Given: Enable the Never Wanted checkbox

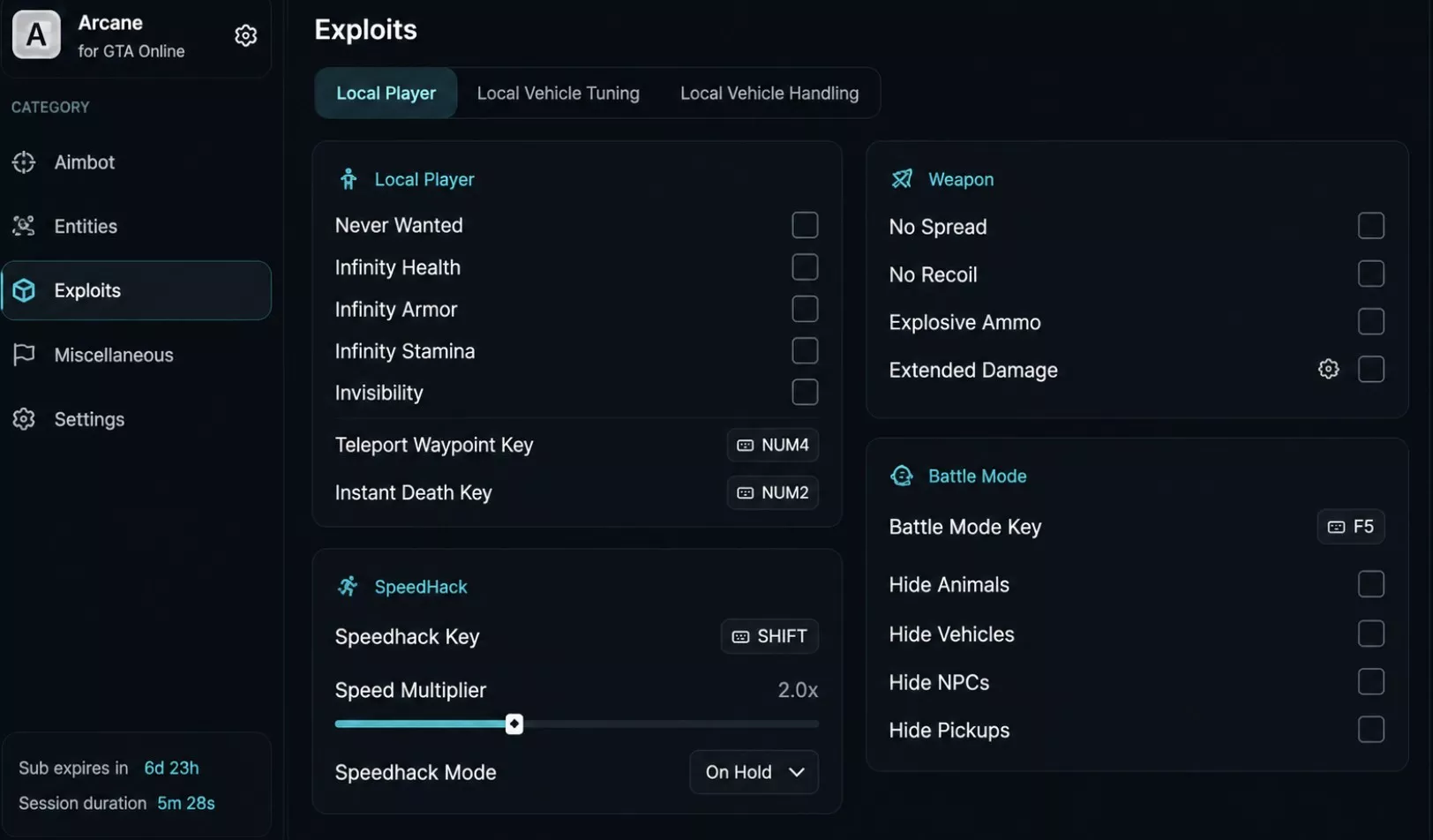Looking at the screenshot, I should tap(805, 225).
